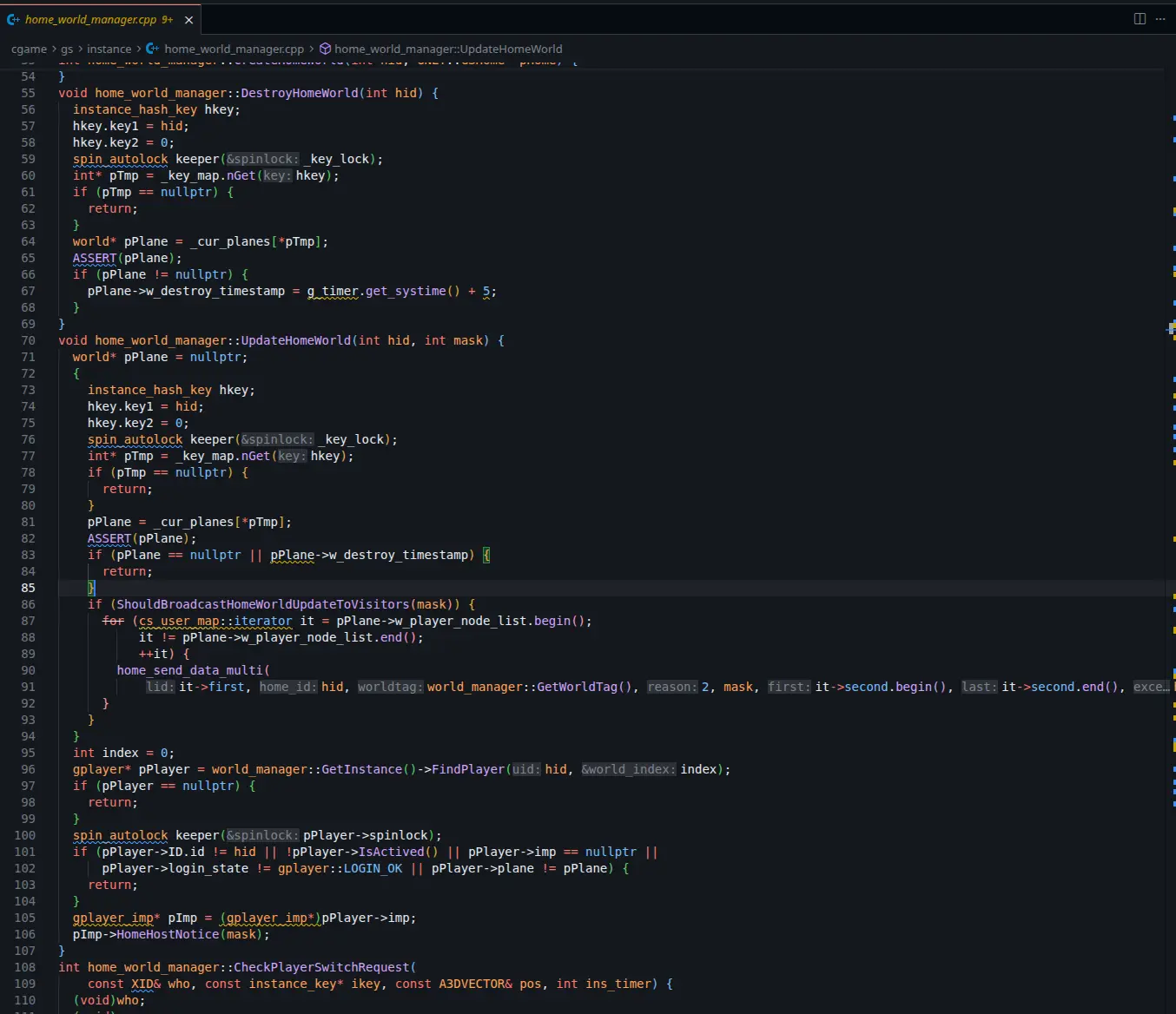
Task: Click line number 85 in the gutter
Action: [x=29, y=588]
